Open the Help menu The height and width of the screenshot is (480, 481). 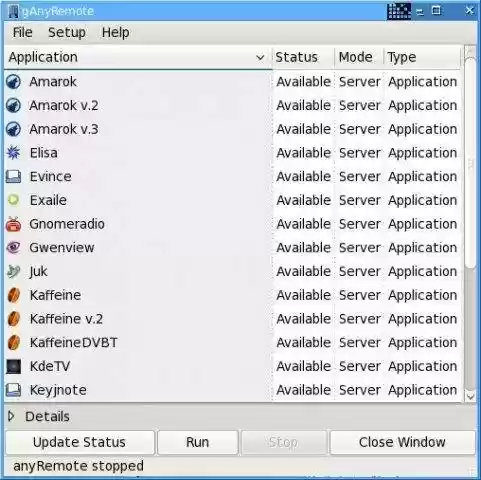coord(115,33)
